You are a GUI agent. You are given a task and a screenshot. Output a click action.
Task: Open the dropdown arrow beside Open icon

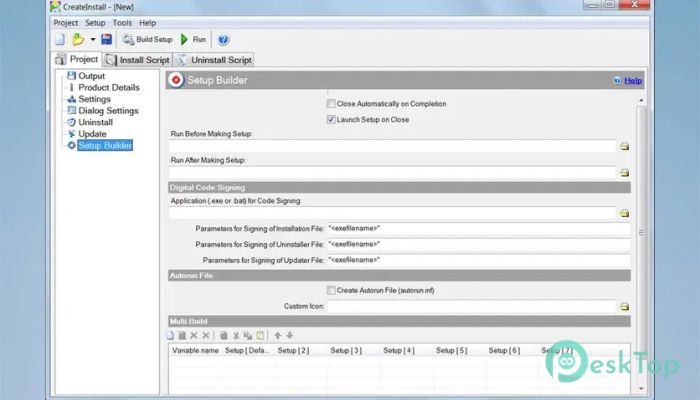click(93, 40)
